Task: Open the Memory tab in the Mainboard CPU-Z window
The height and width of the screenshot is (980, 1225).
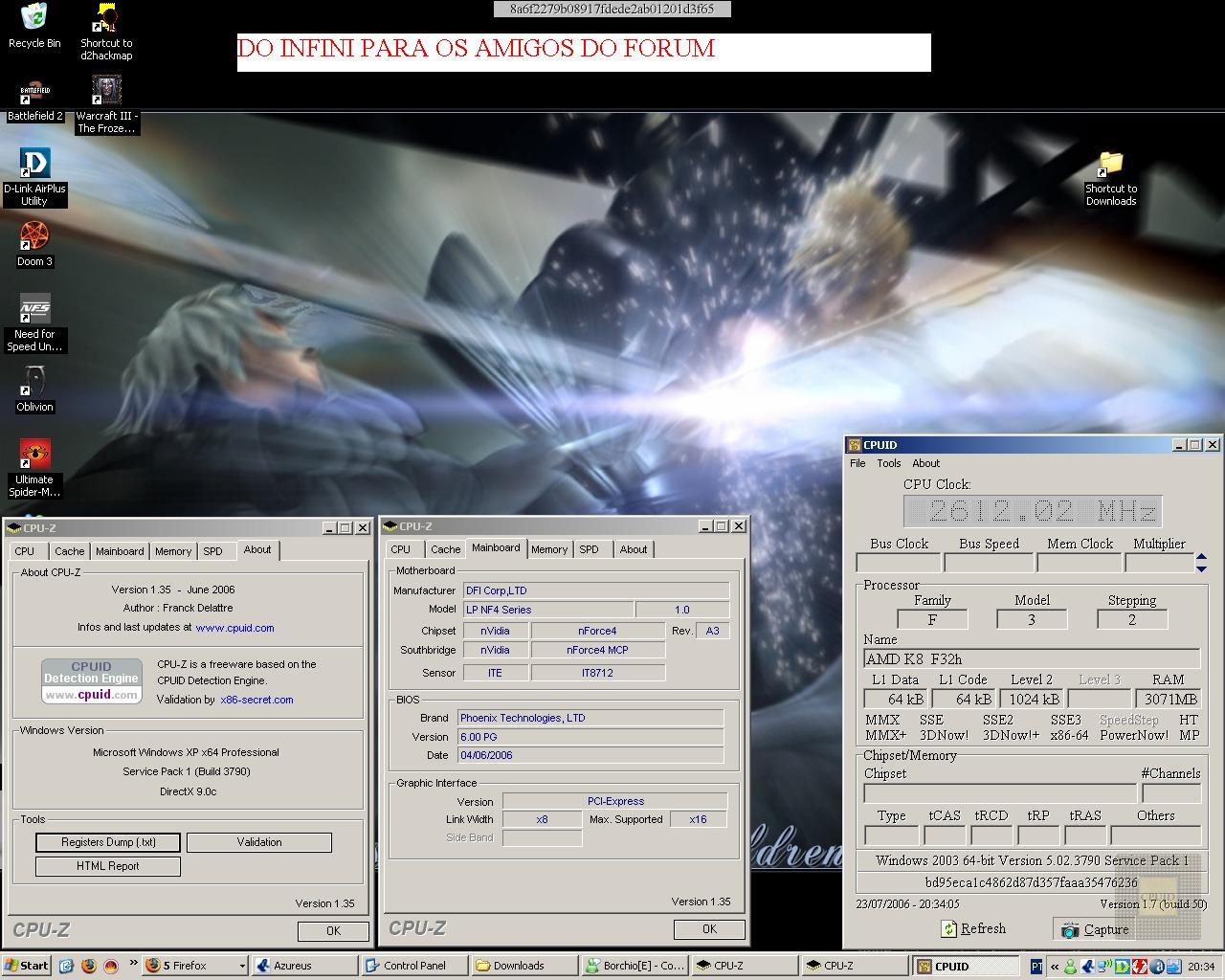Action: (549, 549)
